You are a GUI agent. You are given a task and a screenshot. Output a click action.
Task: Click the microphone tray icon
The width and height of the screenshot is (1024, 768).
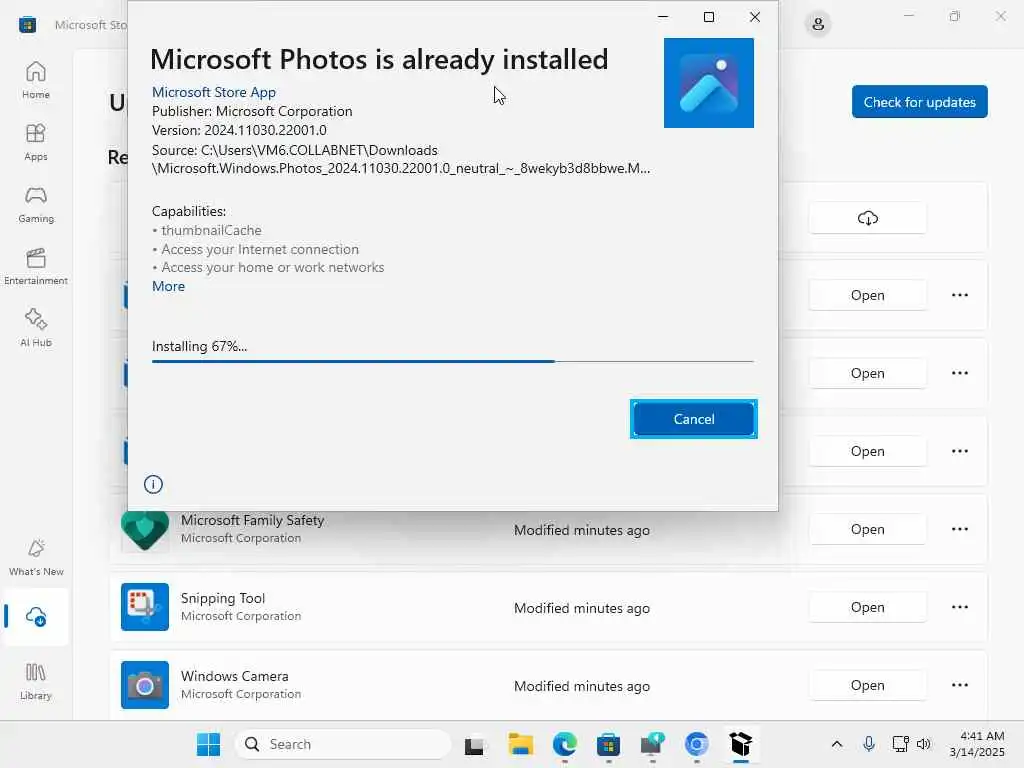coord(869,744)
